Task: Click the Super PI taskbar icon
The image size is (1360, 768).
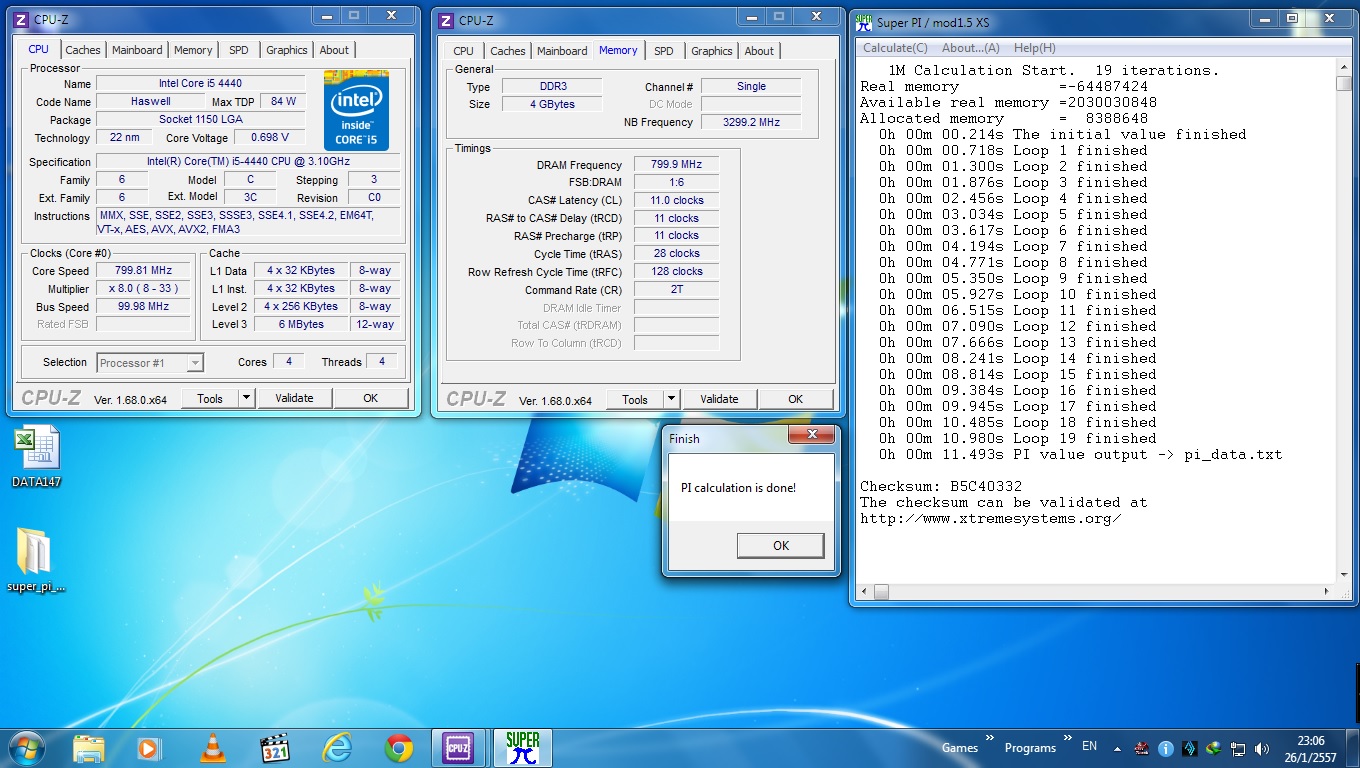Action: [x=522, y=748]
